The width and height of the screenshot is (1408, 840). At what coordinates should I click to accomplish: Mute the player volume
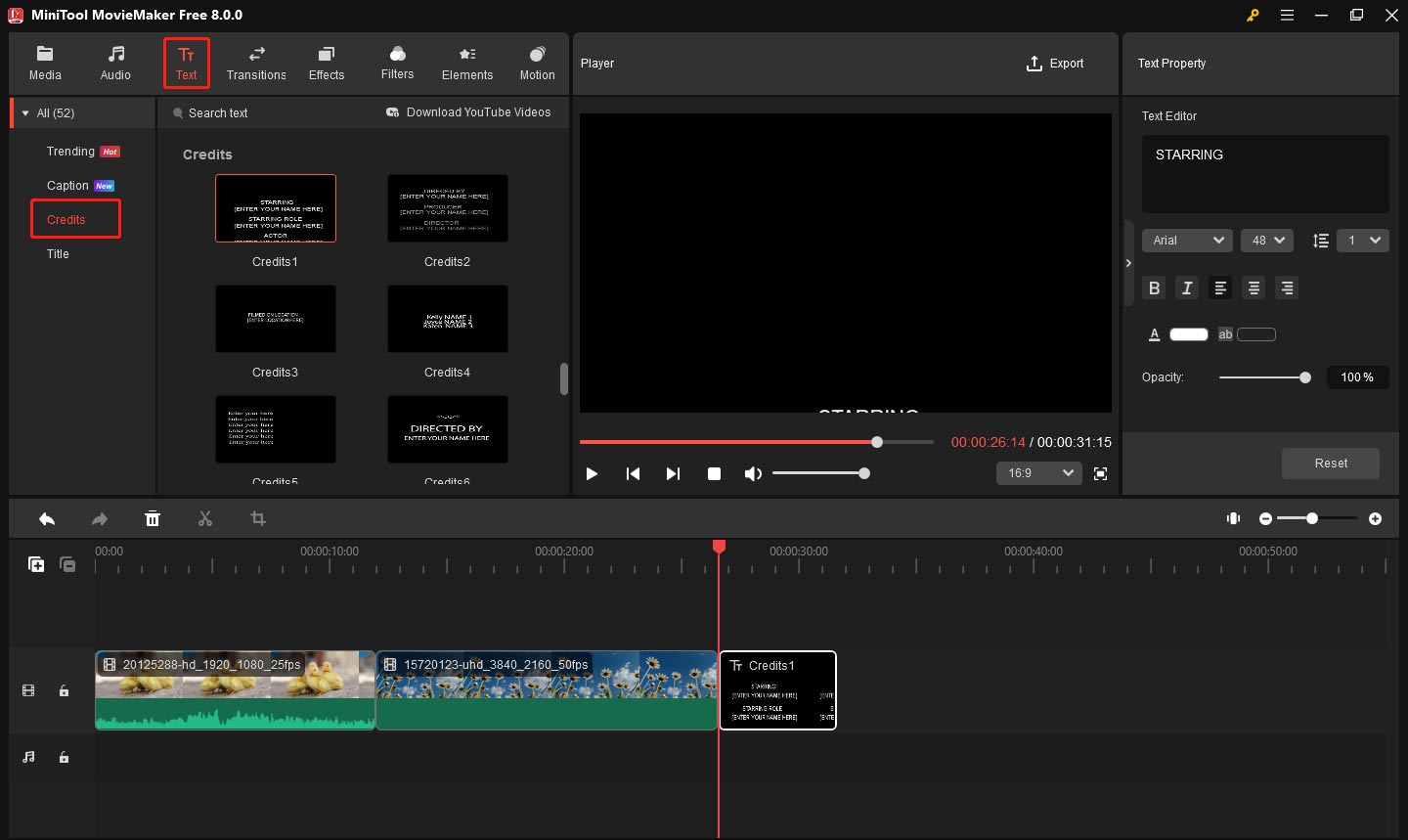click(752, 474)
